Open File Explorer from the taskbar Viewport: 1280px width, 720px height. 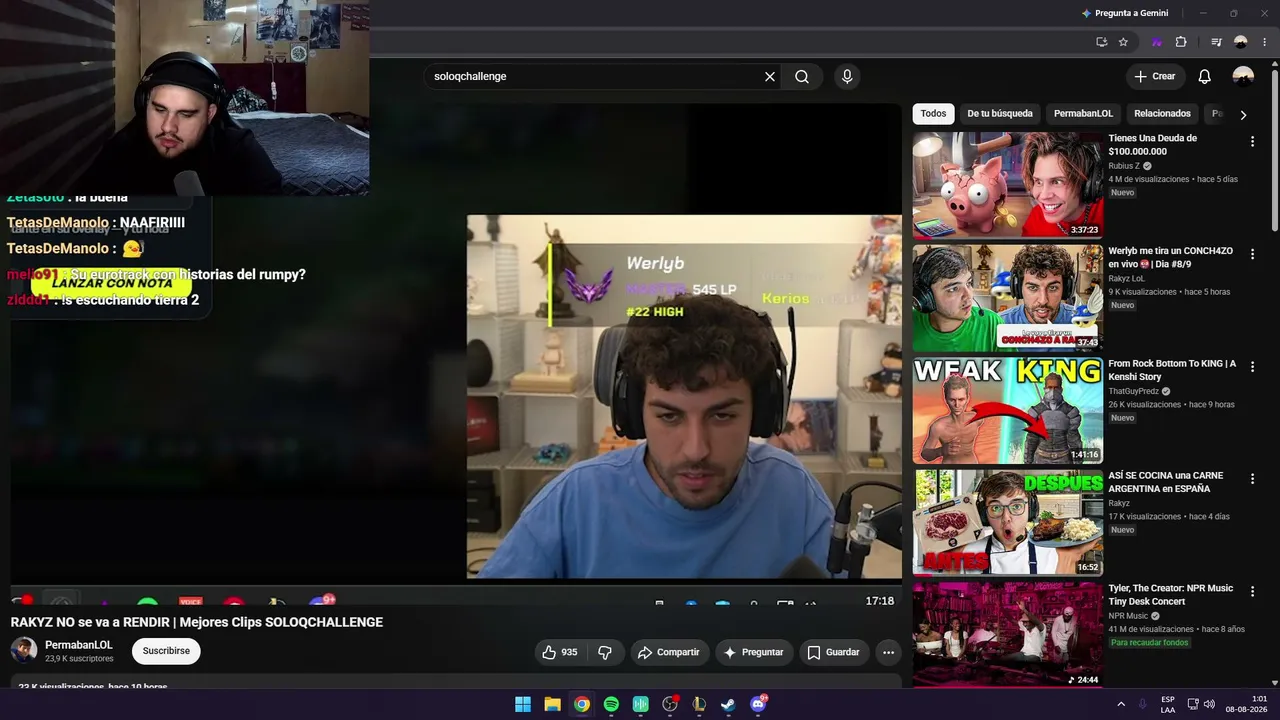pyautogui.click(x=552, y=704)
